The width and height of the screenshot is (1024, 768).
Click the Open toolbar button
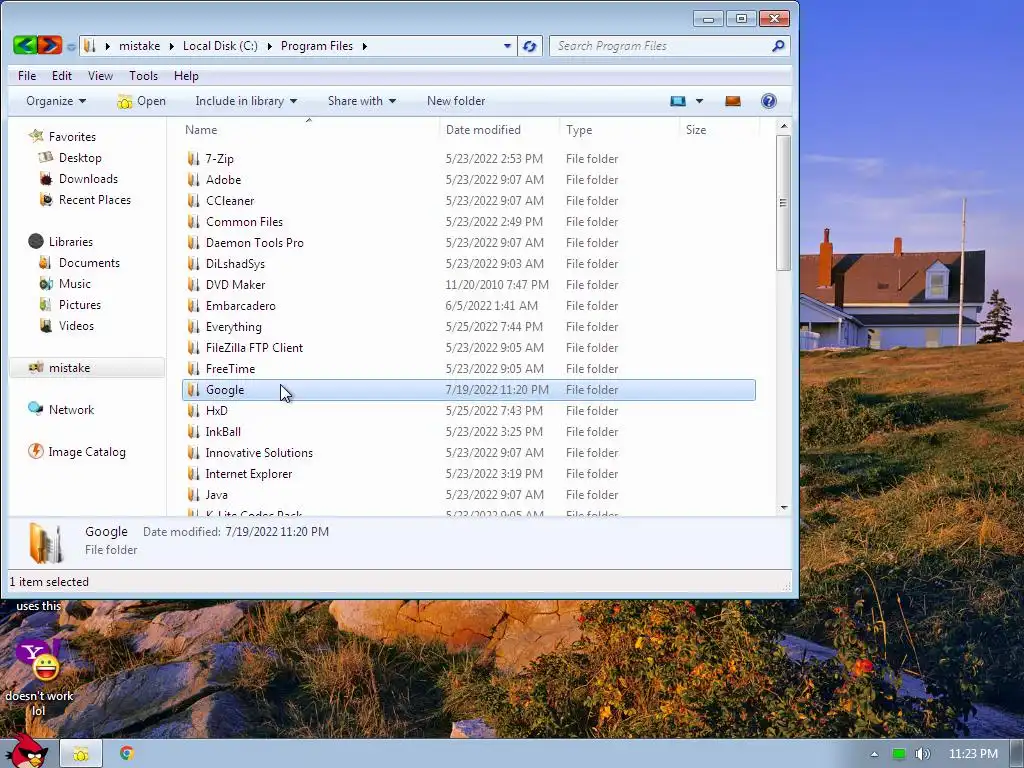pos(142,101)
